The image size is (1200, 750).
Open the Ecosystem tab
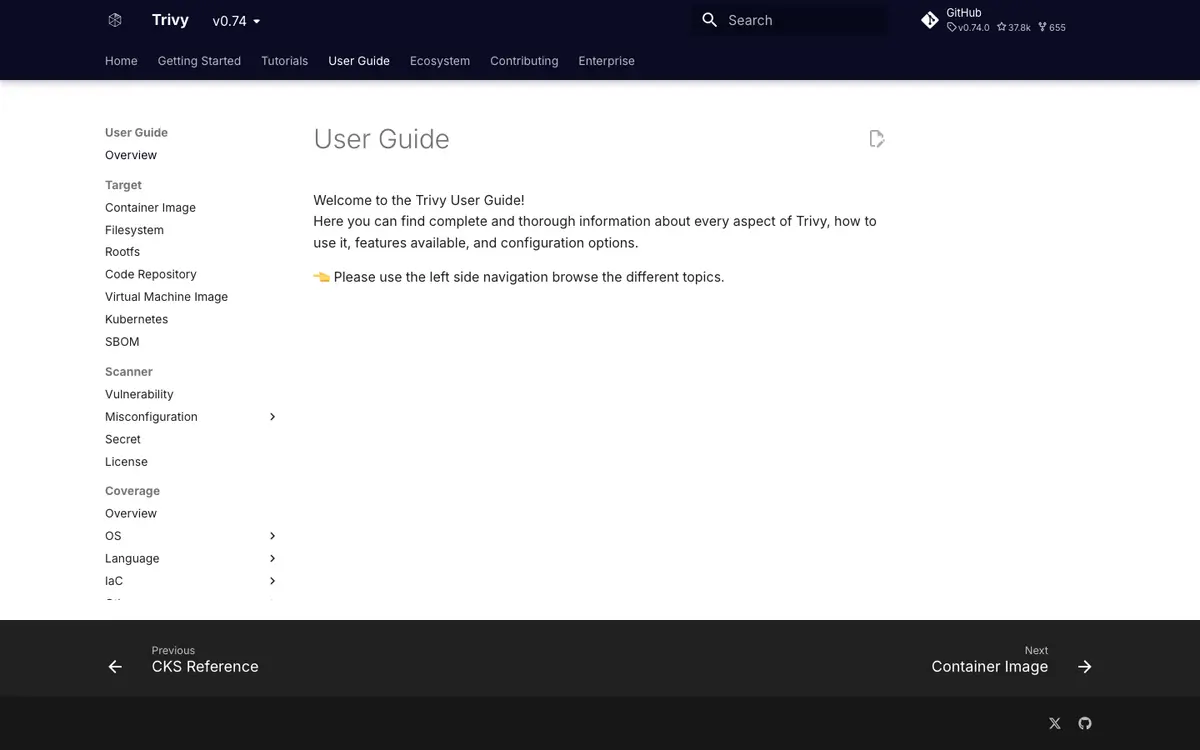click(440, 61)
